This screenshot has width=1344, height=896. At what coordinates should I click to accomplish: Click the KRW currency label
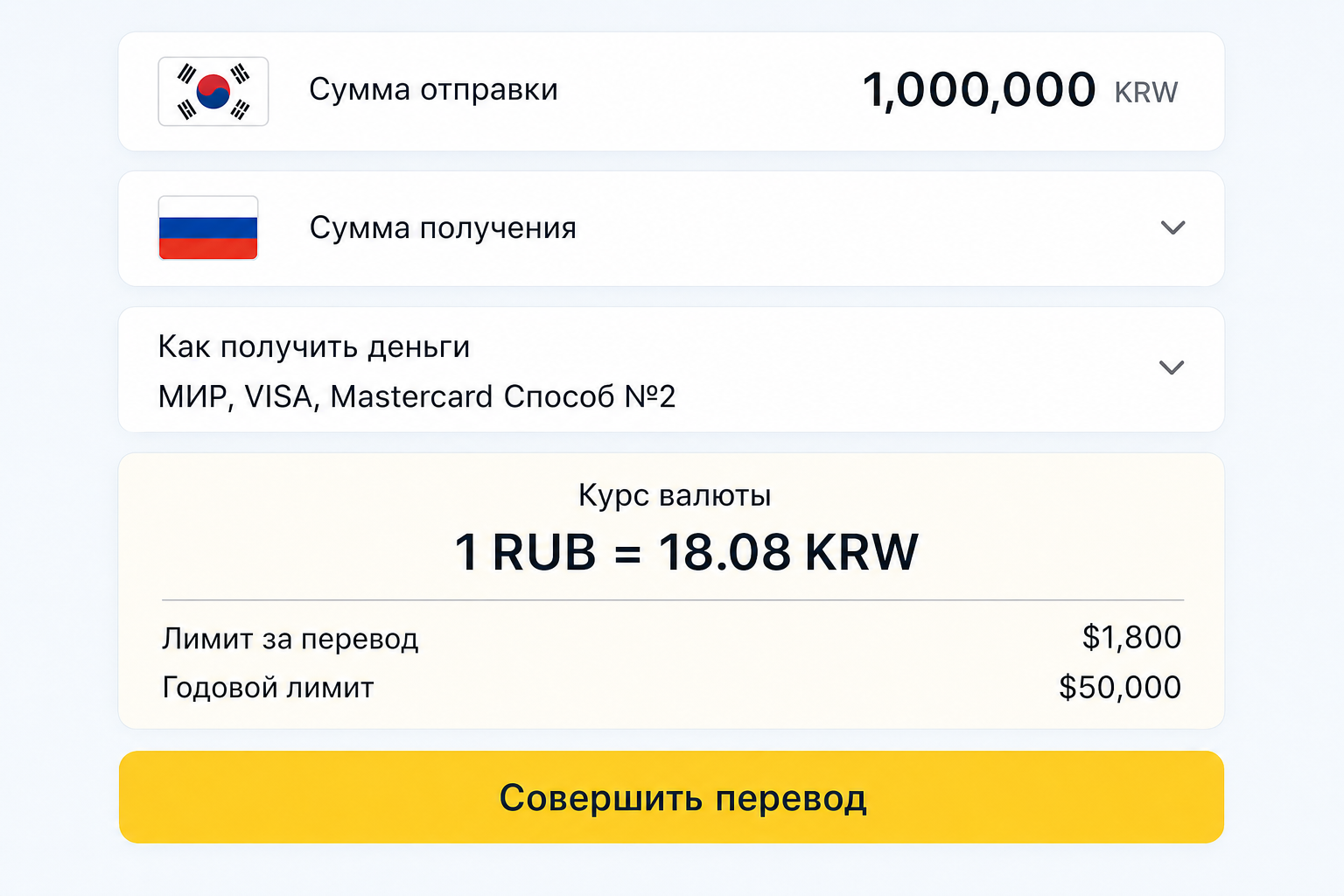pos(1146,93)
